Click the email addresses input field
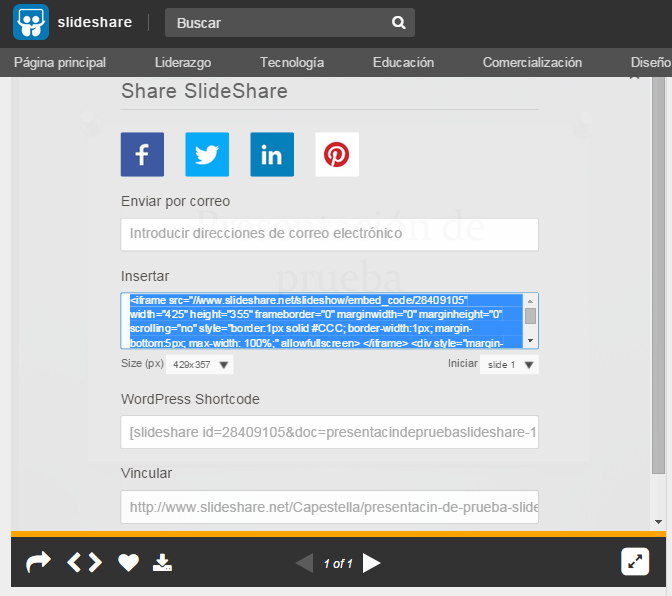This screenshot has width=672, height=596. (330, 234)
